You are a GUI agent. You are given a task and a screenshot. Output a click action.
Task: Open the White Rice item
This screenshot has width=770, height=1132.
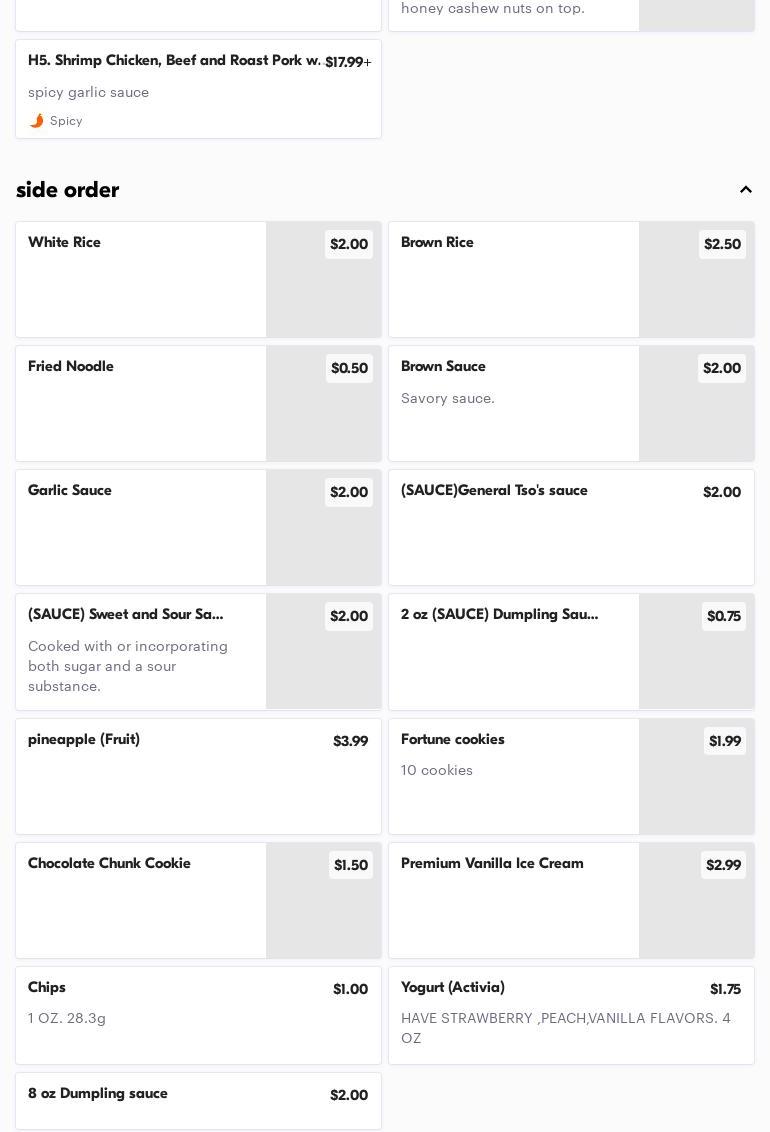pos(198,279)
